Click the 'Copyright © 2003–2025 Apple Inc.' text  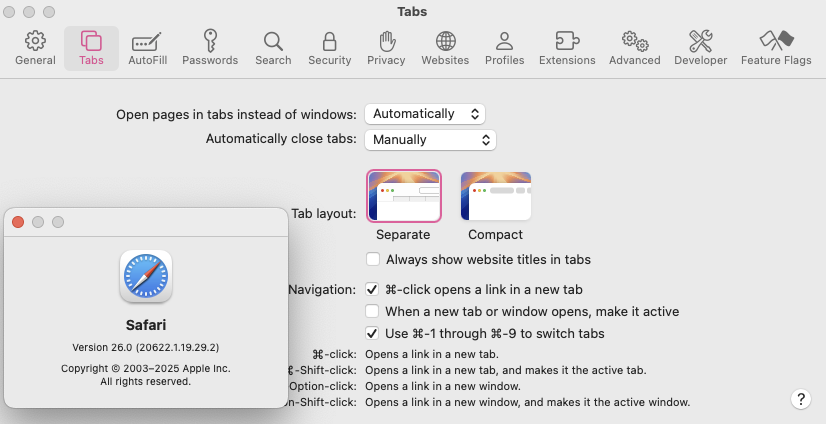pos(146,369)
